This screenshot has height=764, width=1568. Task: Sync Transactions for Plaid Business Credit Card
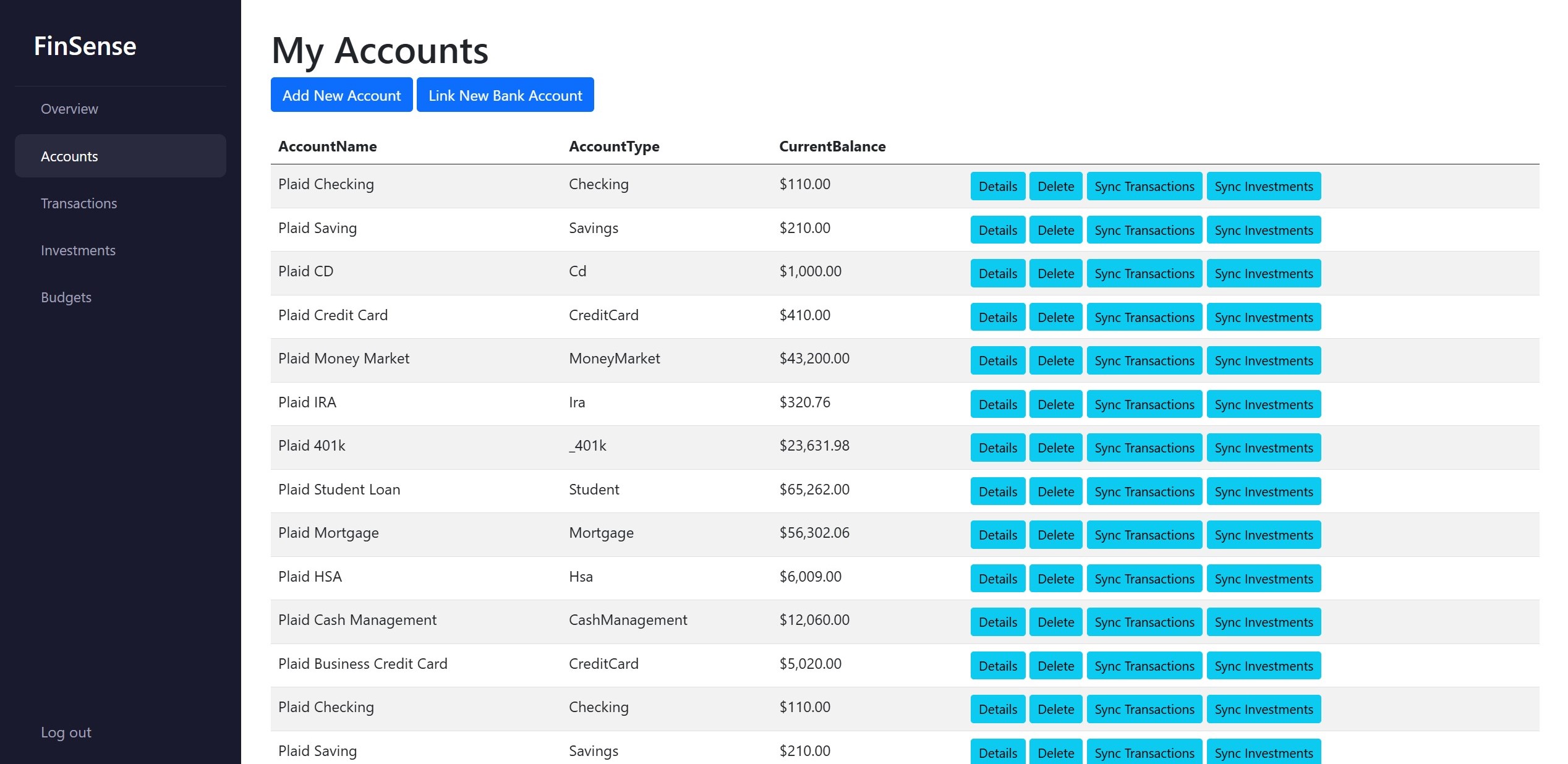pyautogui.click(x=1144, y=666)
